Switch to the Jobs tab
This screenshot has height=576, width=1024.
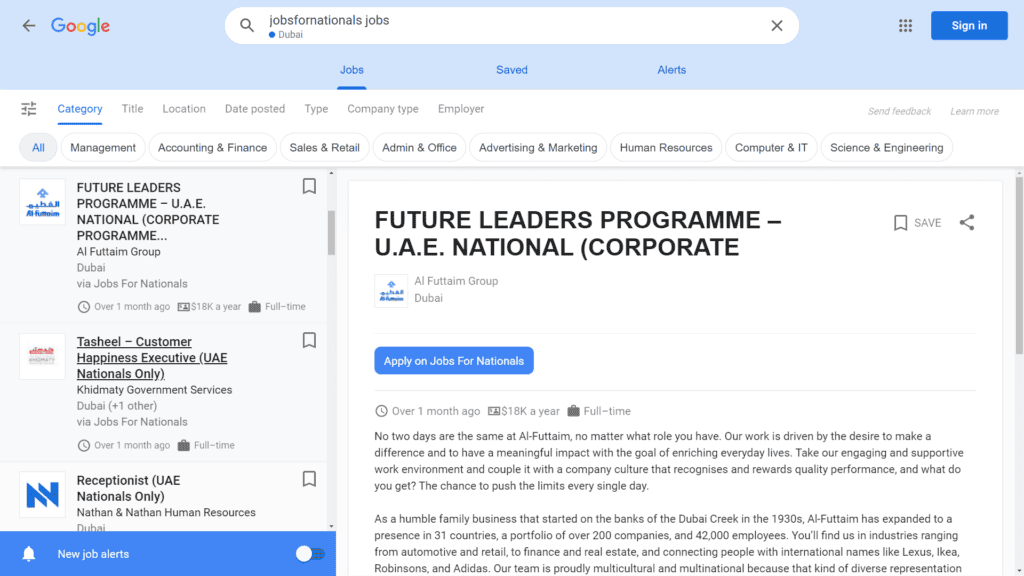[351, 70]
